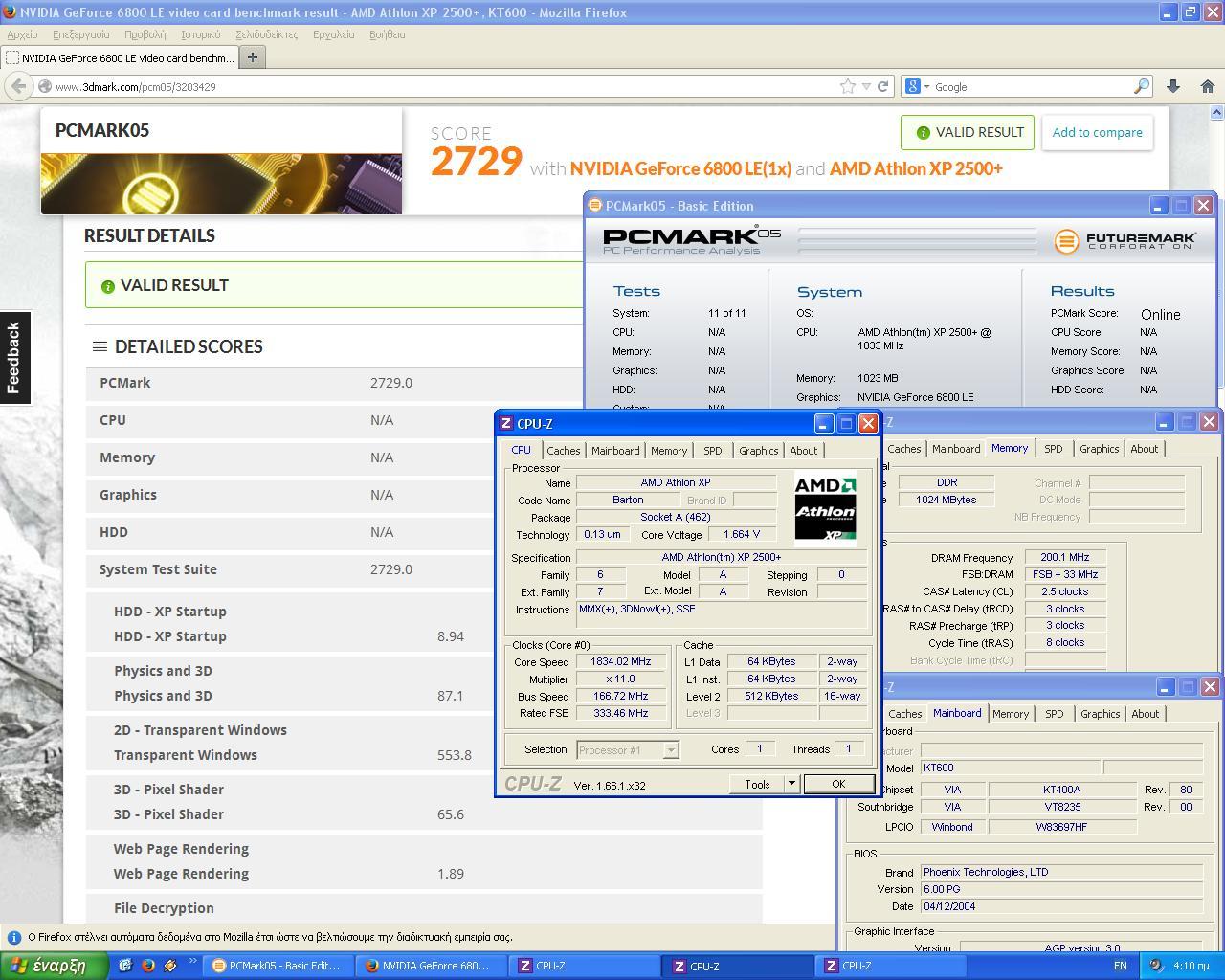Click the NVIDIA GeForce 680... taskbar button
Screen dimensions: 1225x980
tap(429, 966)
